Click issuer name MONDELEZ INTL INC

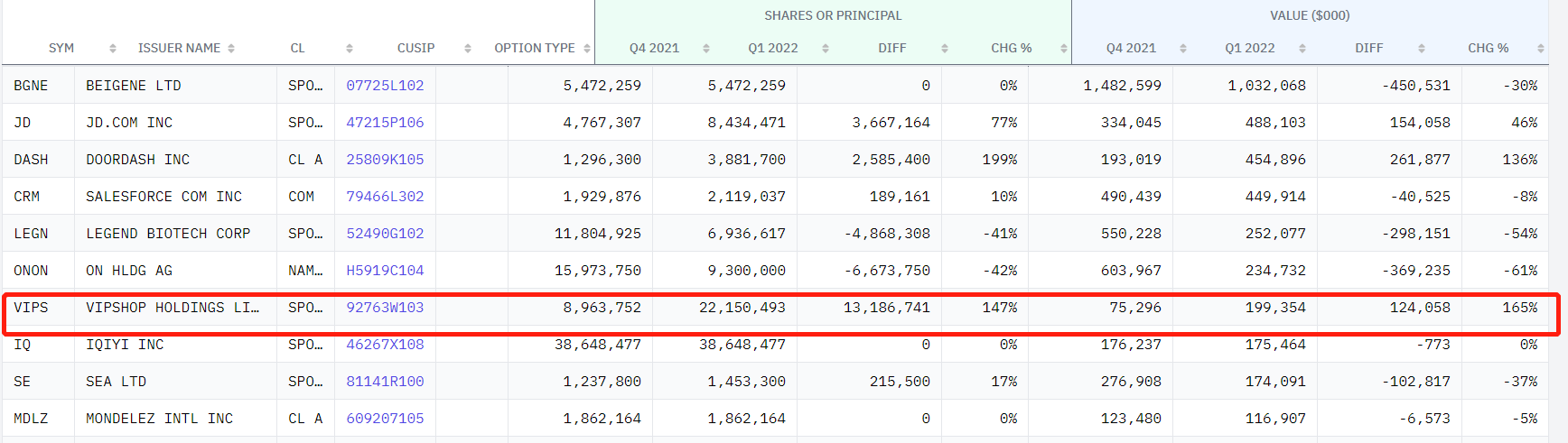point(160,419)
